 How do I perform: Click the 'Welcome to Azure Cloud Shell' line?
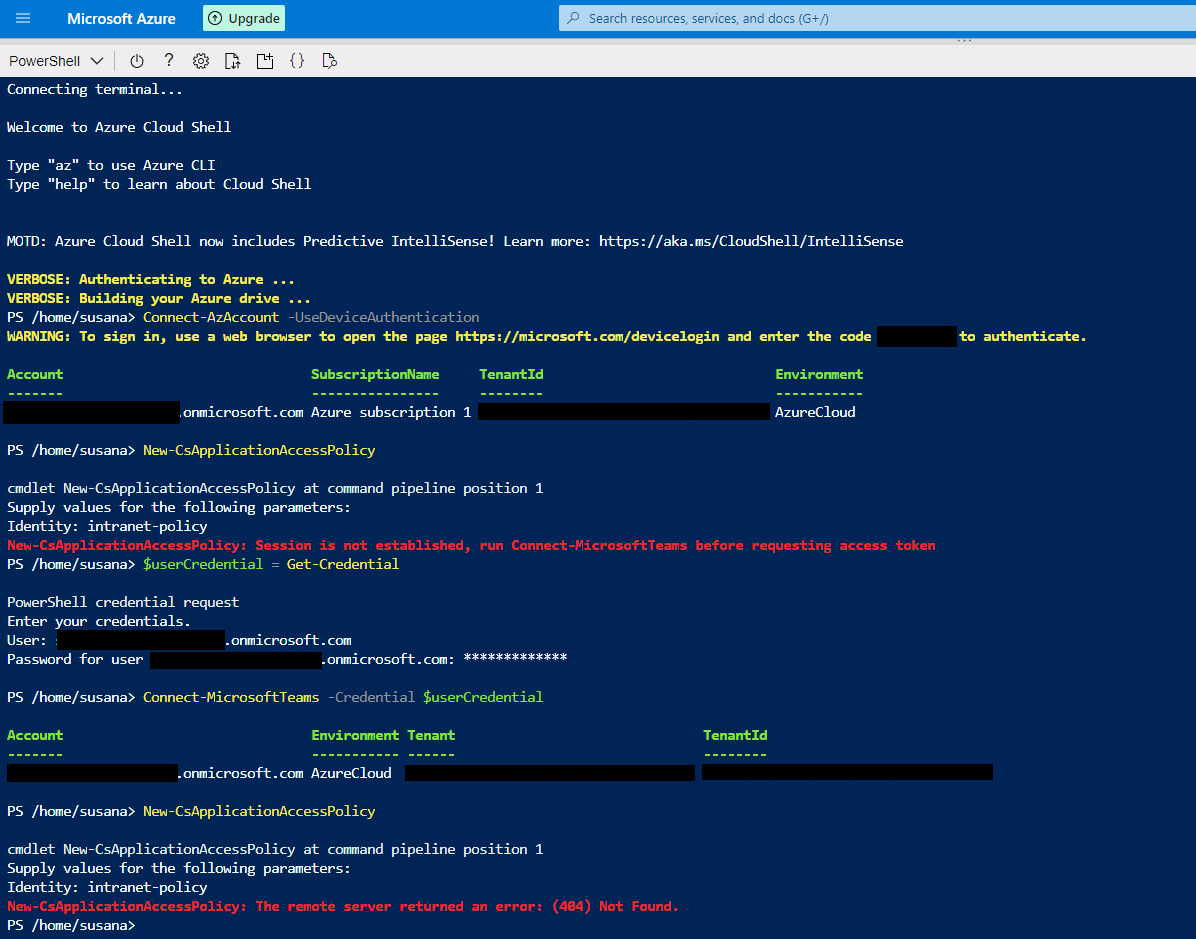[119, 127]
